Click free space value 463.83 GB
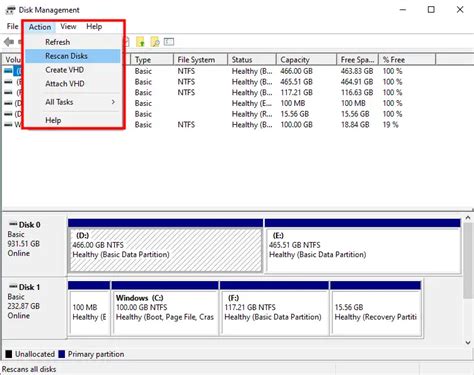This screenshot has width=474, height=375. click(357, 71)
